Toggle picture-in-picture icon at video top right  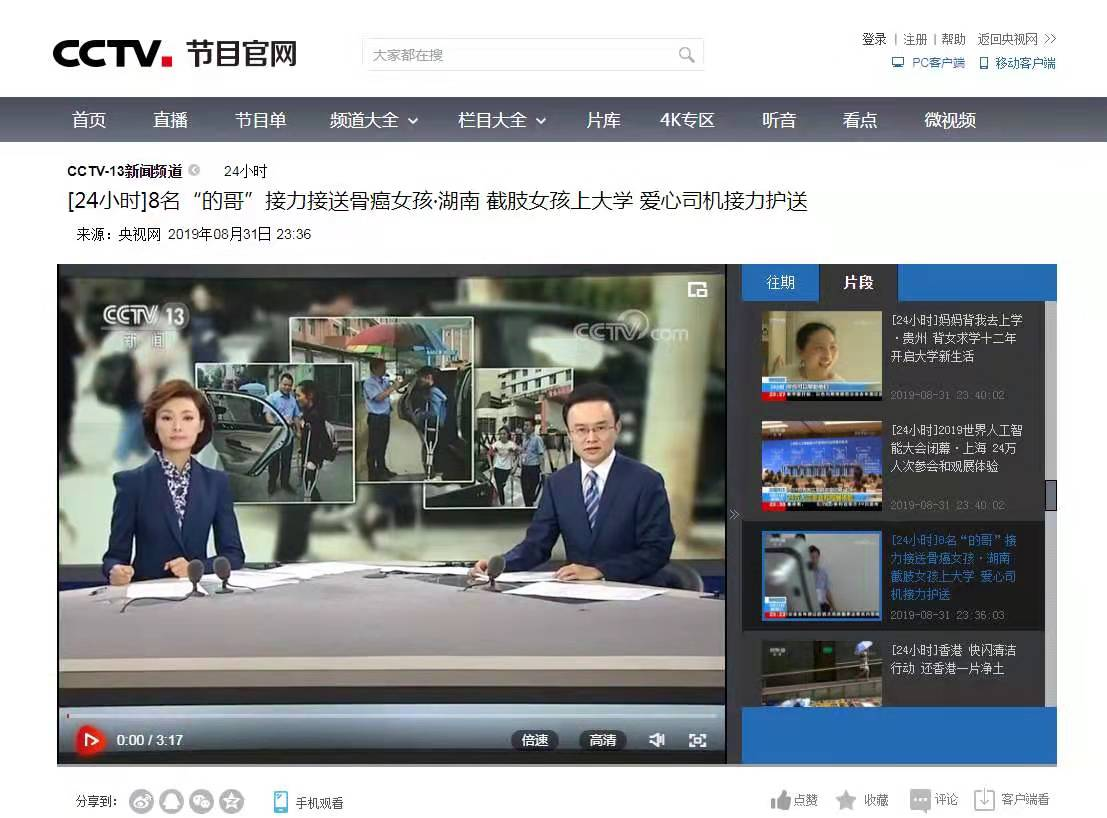pos(698,289)
